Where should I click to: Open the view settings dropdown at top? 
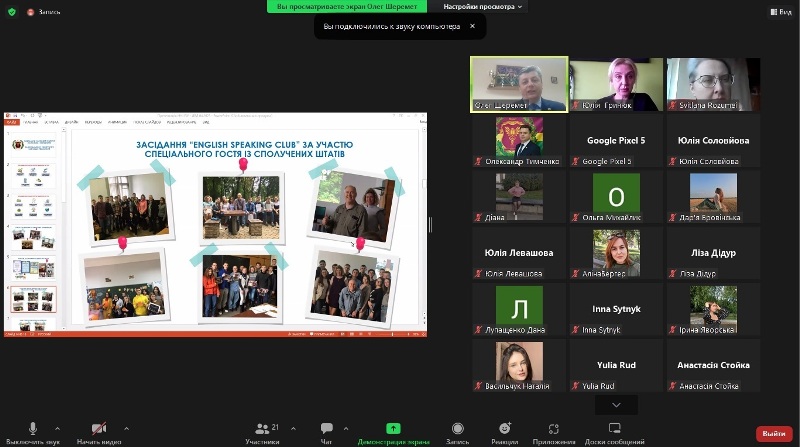(484, 7)
